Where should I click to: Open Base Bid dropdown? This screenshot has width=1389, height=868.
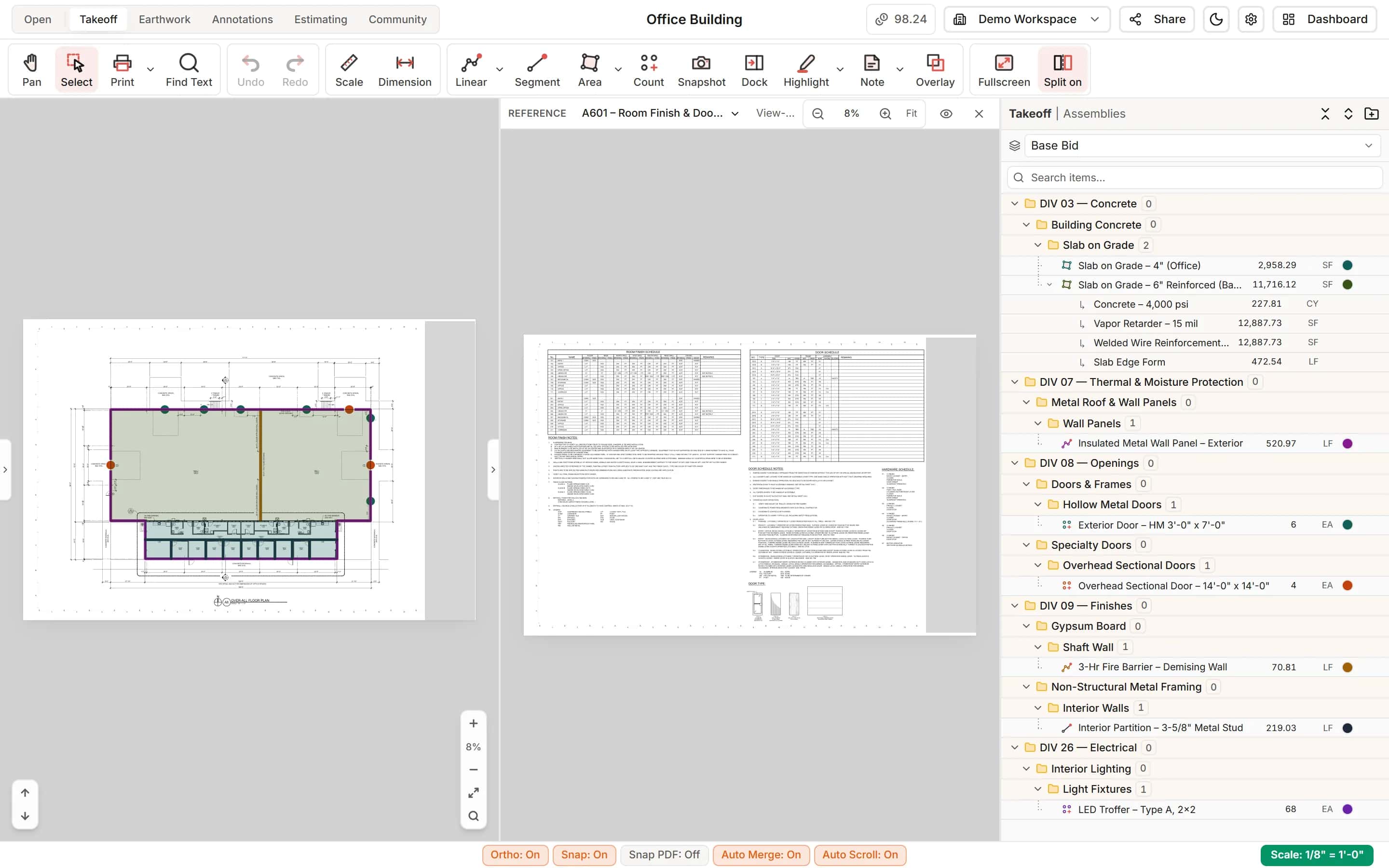pyautogui.click(x=1202, y=146)
